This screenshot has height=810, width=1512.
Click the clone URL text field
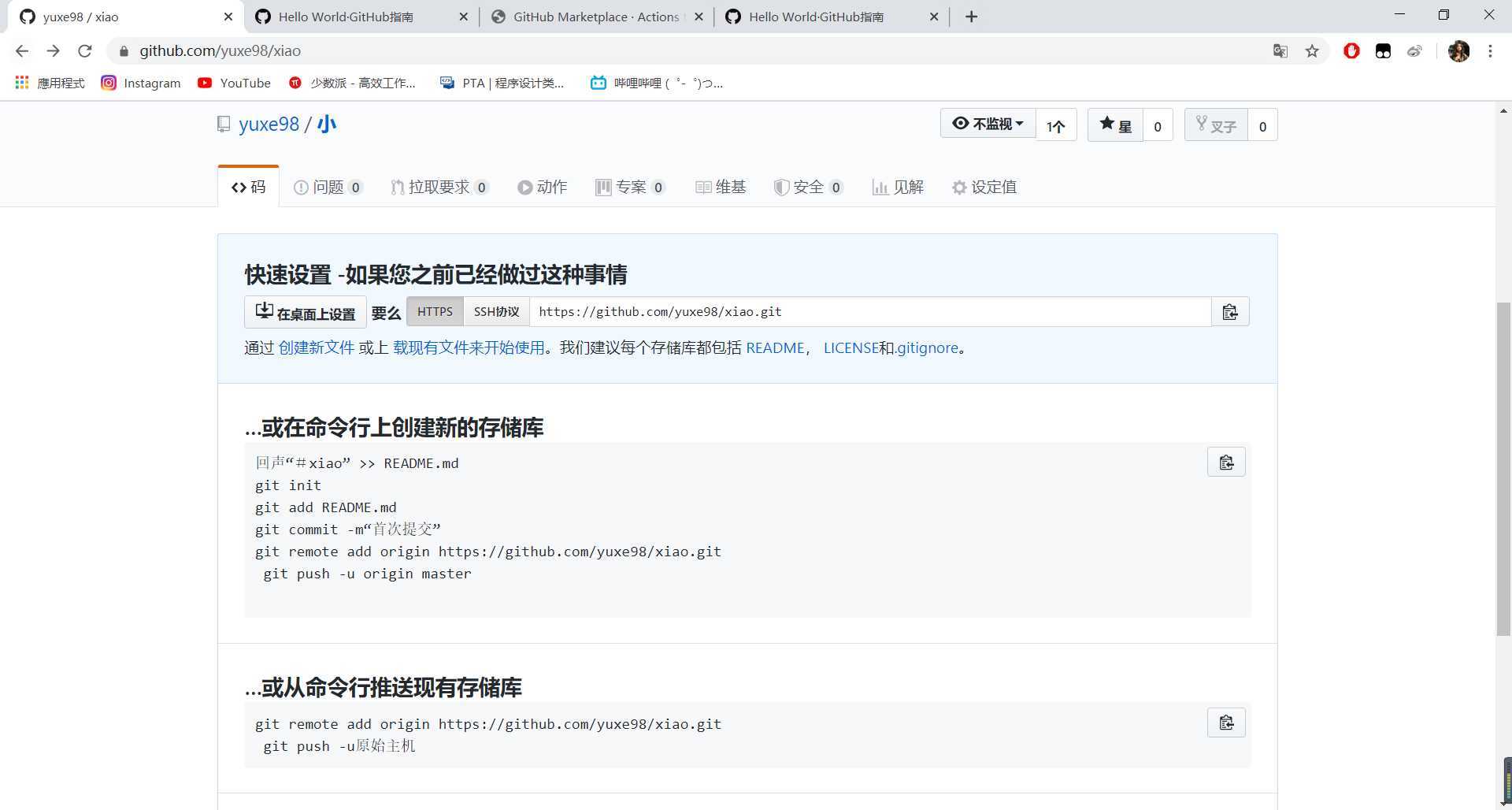(x=870, y=312)
